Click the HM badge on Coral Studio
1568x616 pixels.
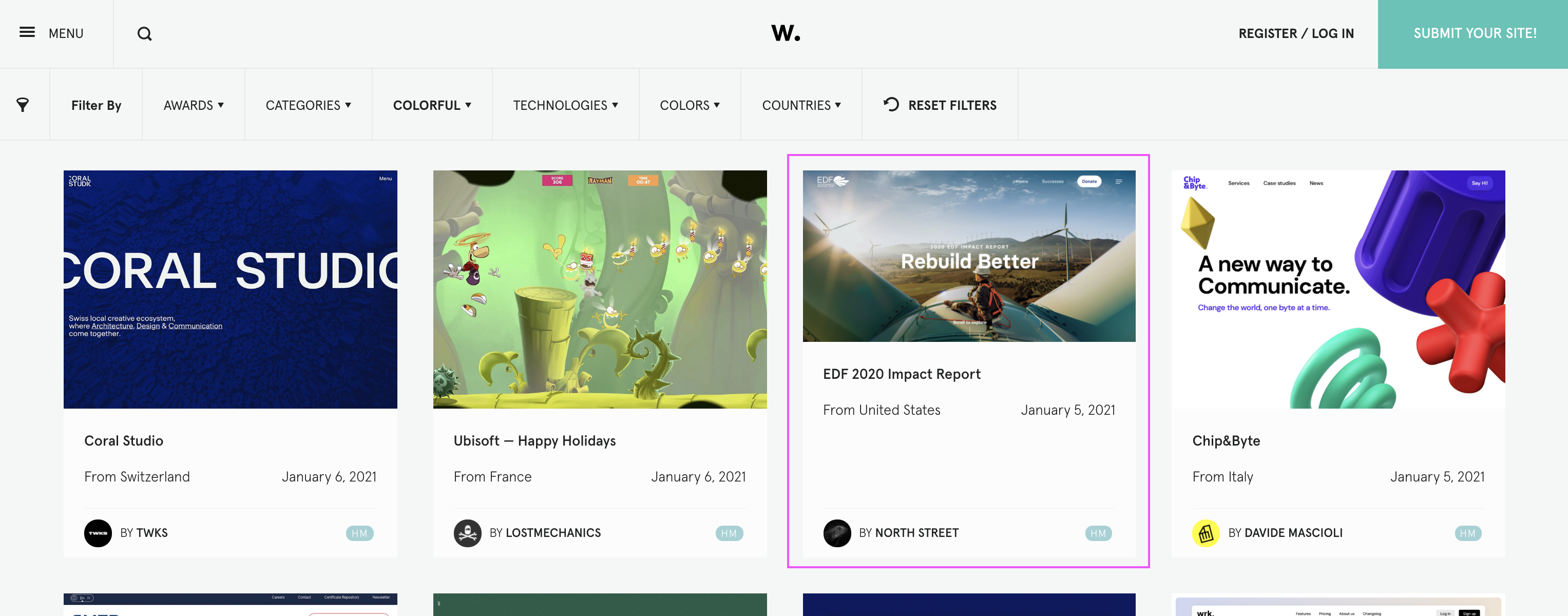359,533
